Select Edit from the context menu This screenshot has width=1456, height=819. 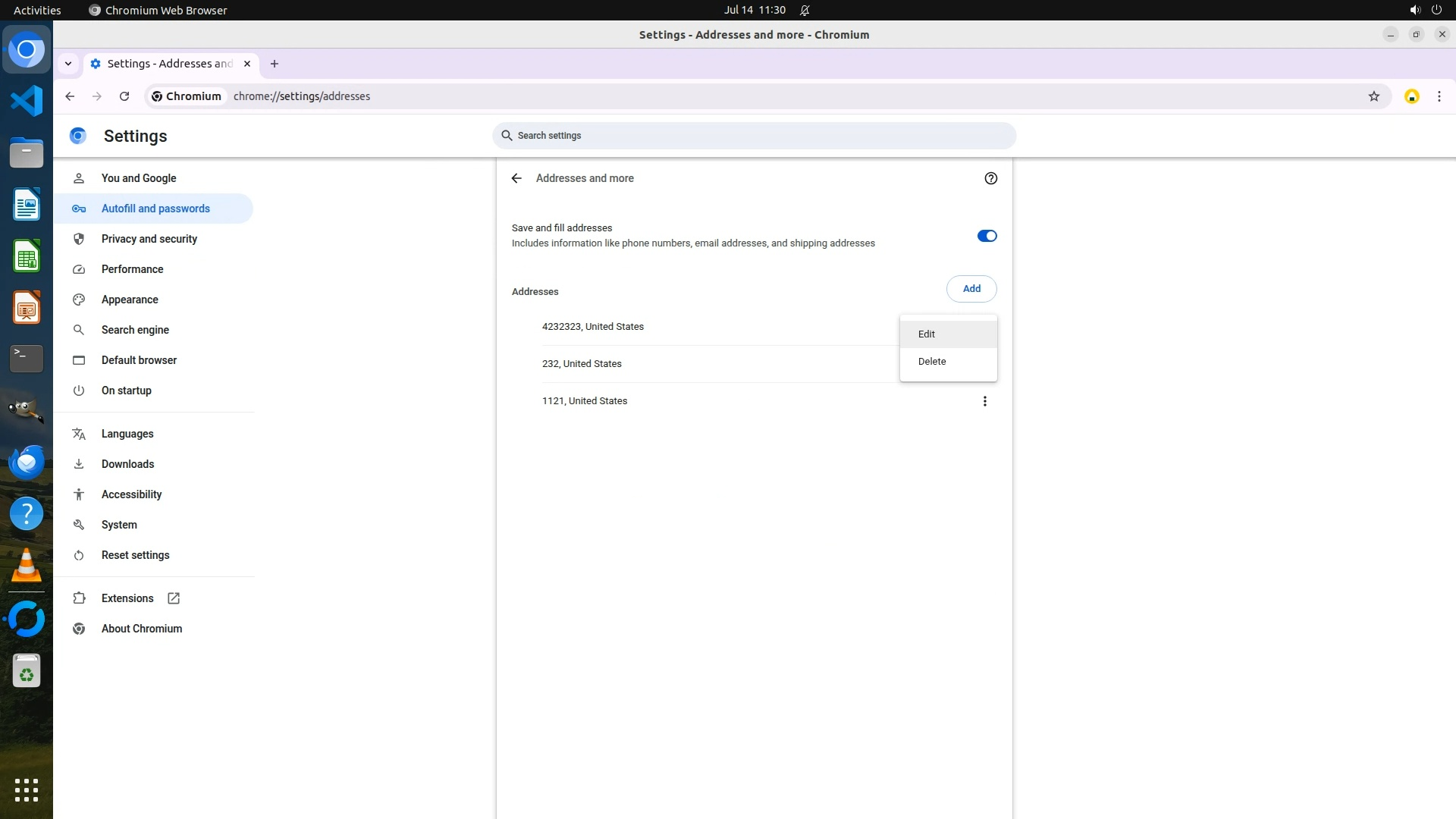coord(927,334)
